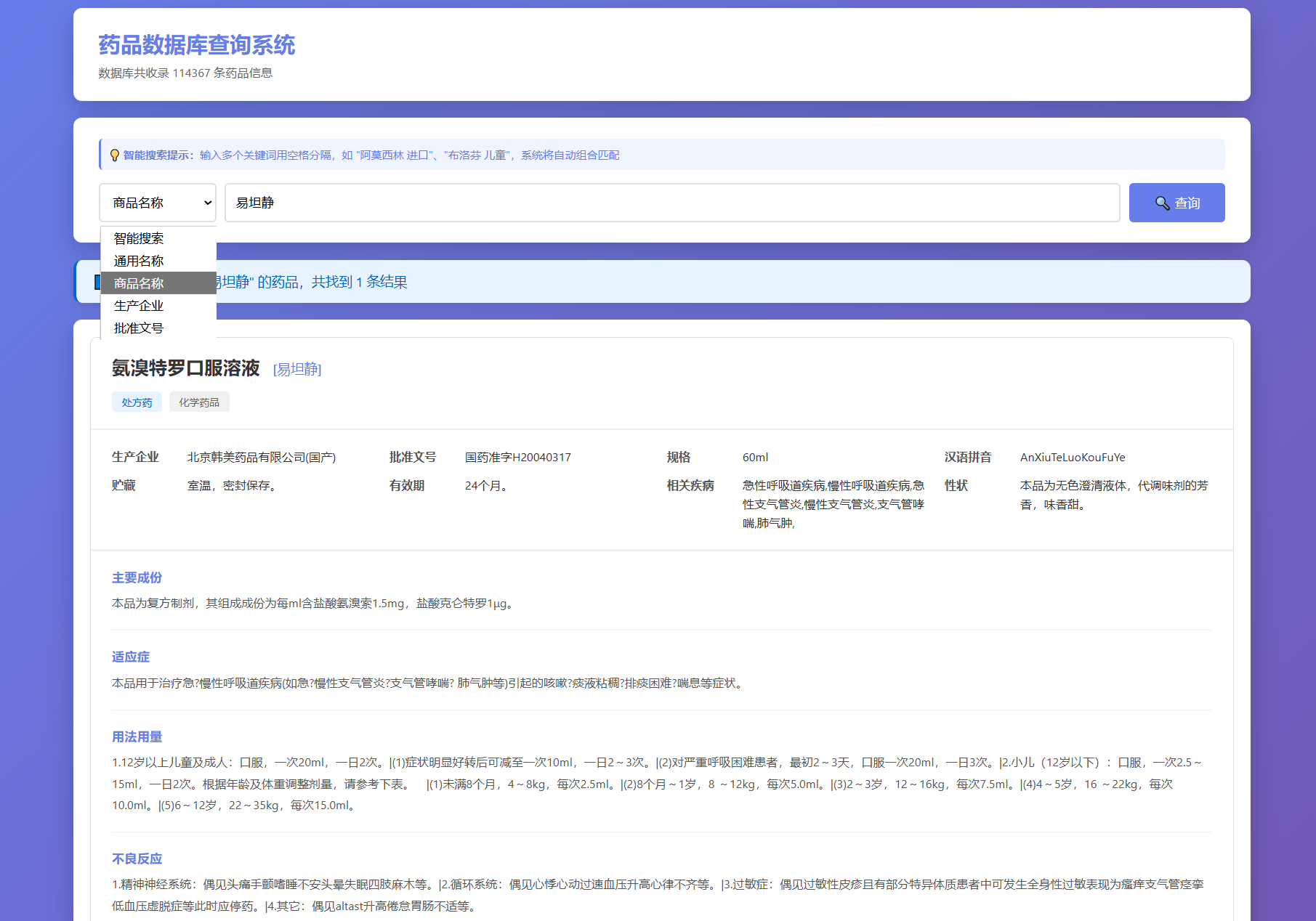The height and width of the screenshot is (921, 1316).
Task: Click the magnifier icon on the query button
Action: tap(1162, 203)
